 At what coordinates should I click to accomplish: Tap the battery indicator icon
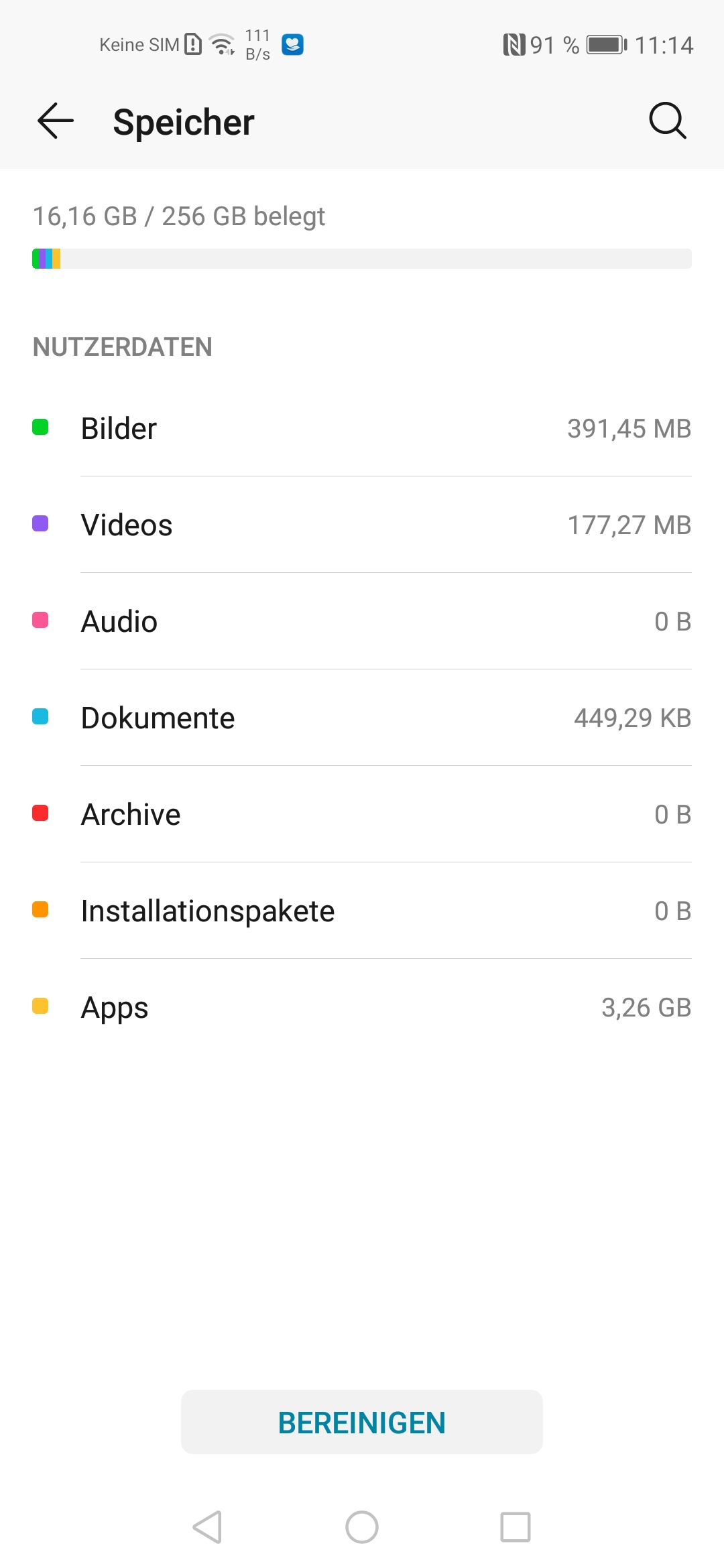[606, 45]
